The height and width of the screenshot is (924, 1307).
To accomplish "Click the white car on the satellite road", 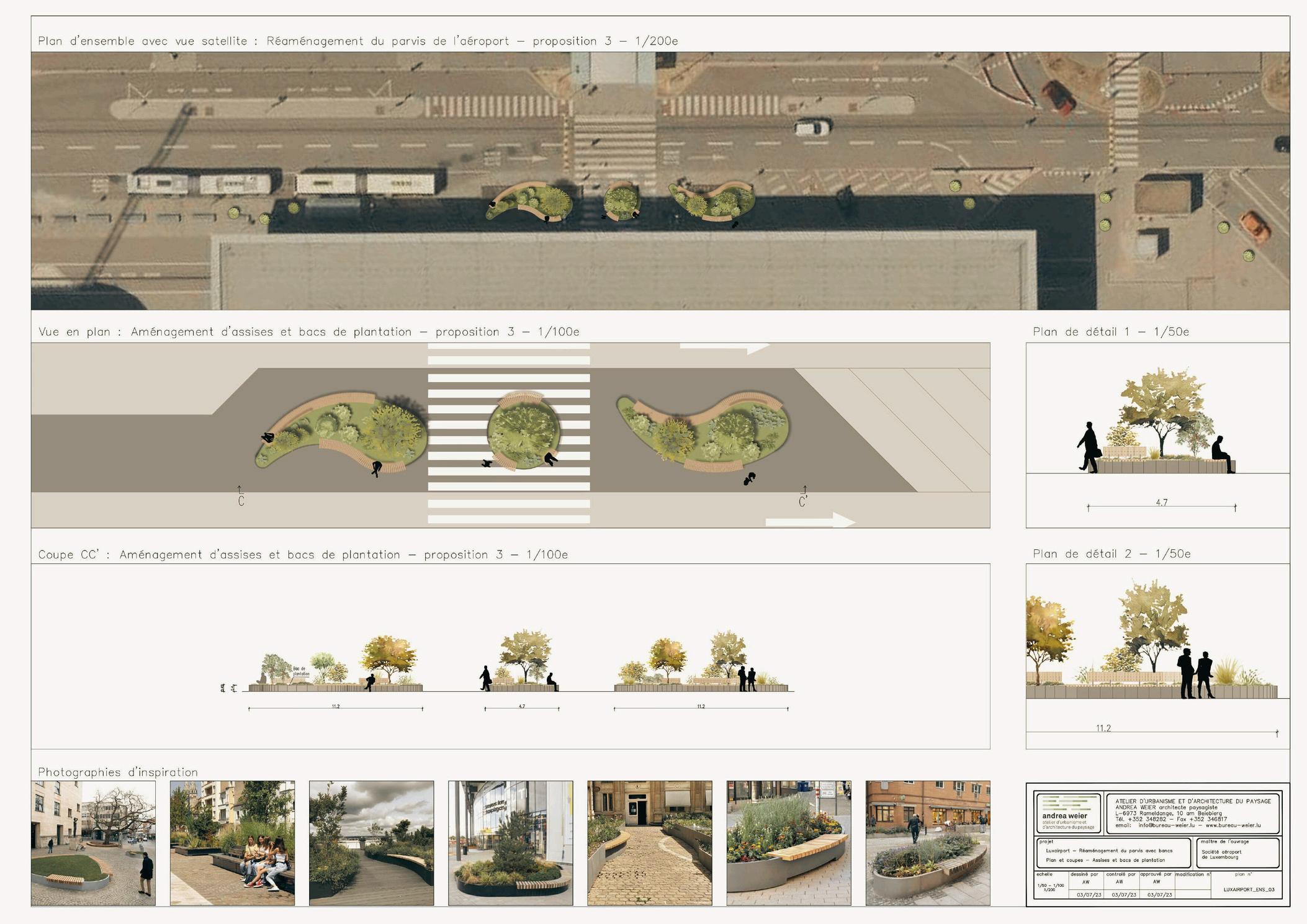I will coord(812,128).
